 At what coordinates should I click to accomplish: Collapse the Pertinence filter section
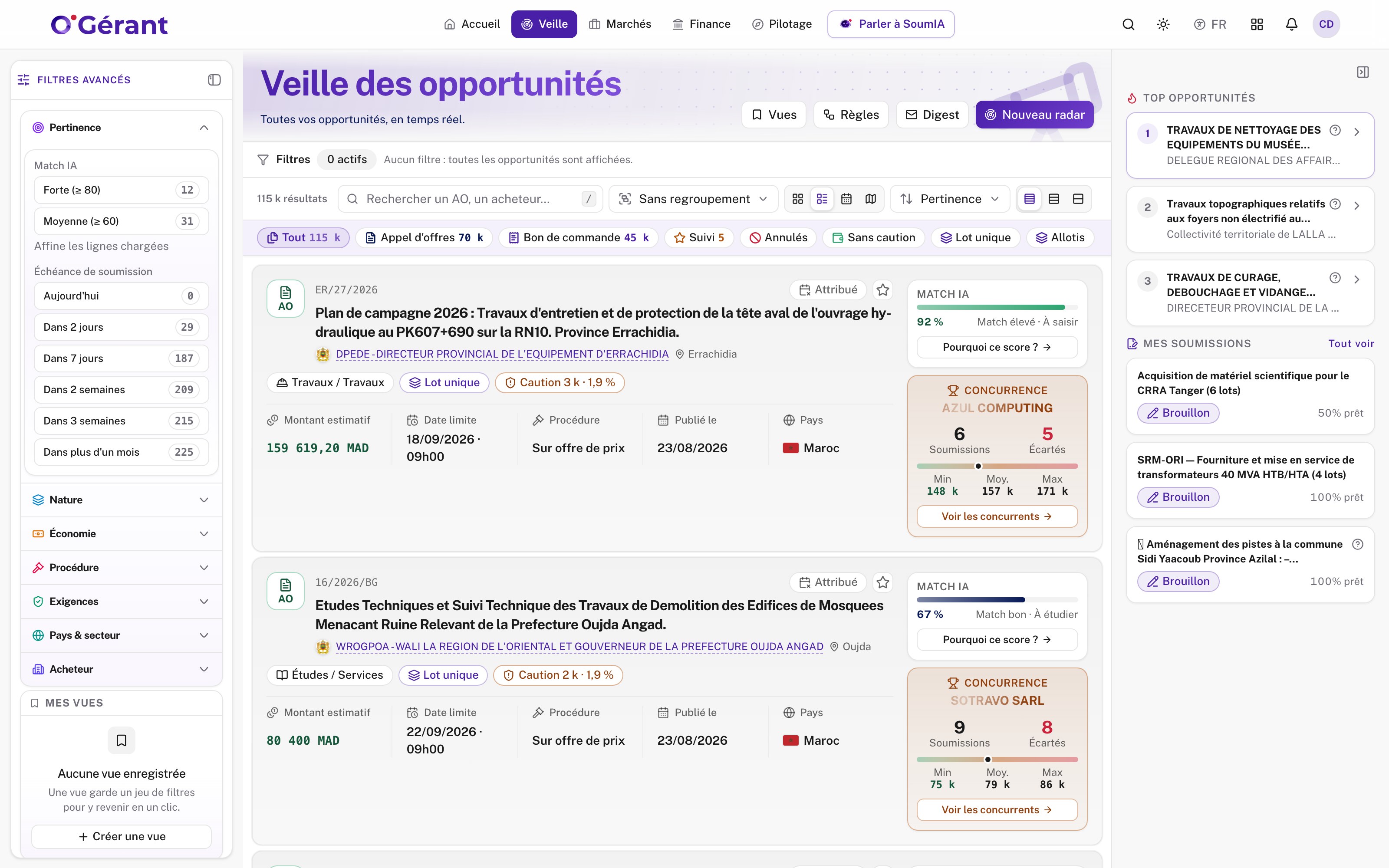[x=121, y=128]
